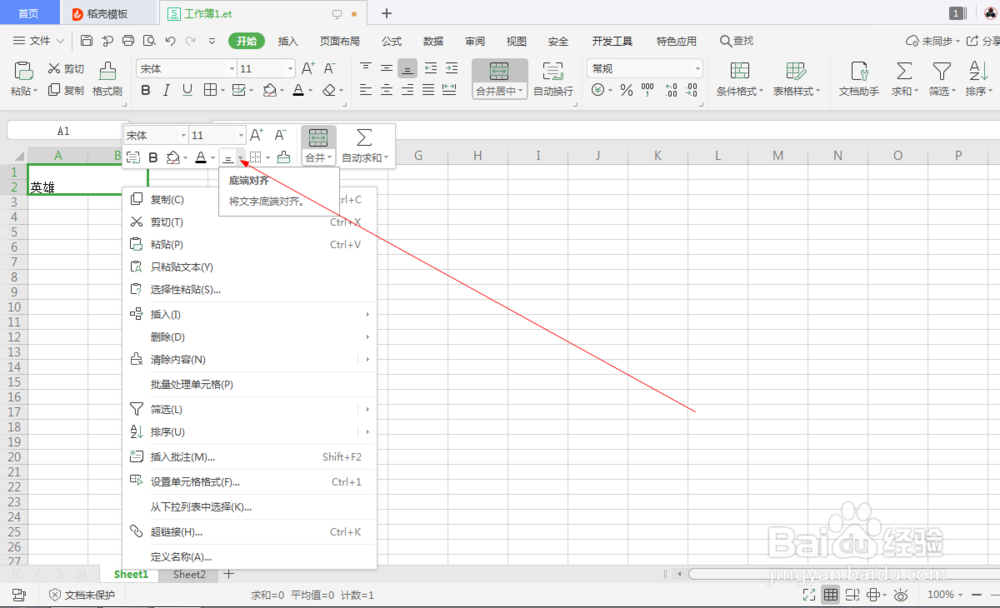Click the Save icon in quick access bar

87,41
